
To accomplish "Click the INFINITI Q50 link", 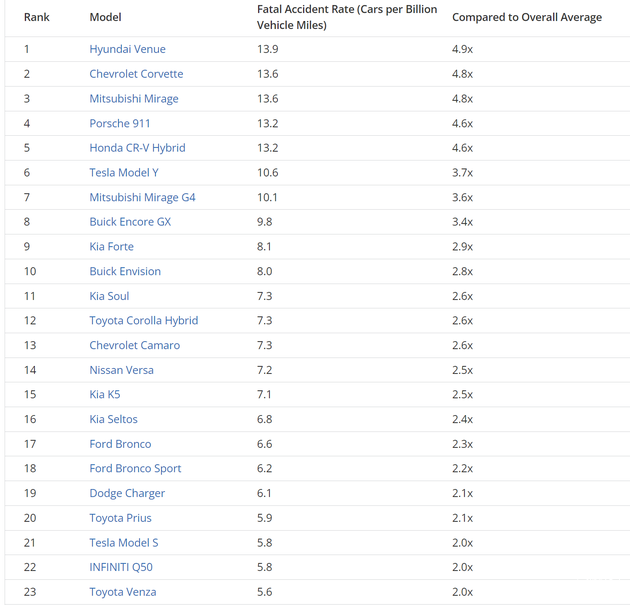I will tap(121, 567).
